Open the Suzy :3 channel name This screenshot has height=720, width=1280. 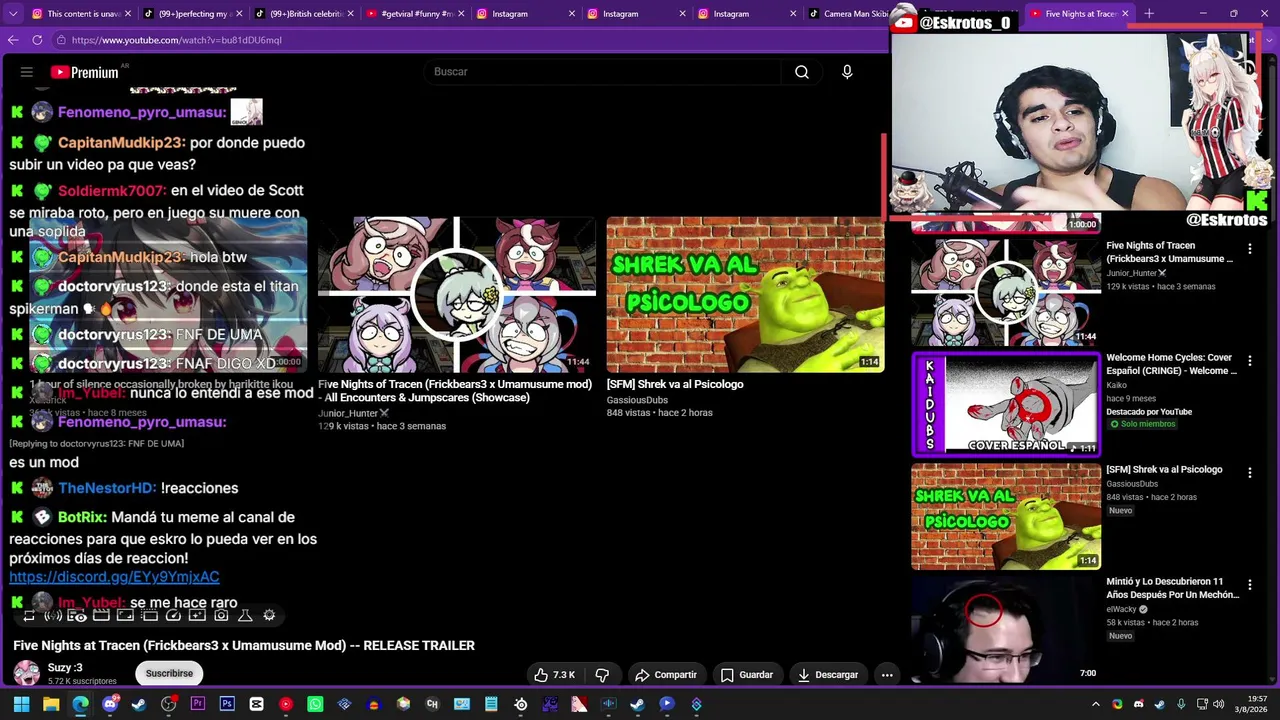[x=65, y=668]
